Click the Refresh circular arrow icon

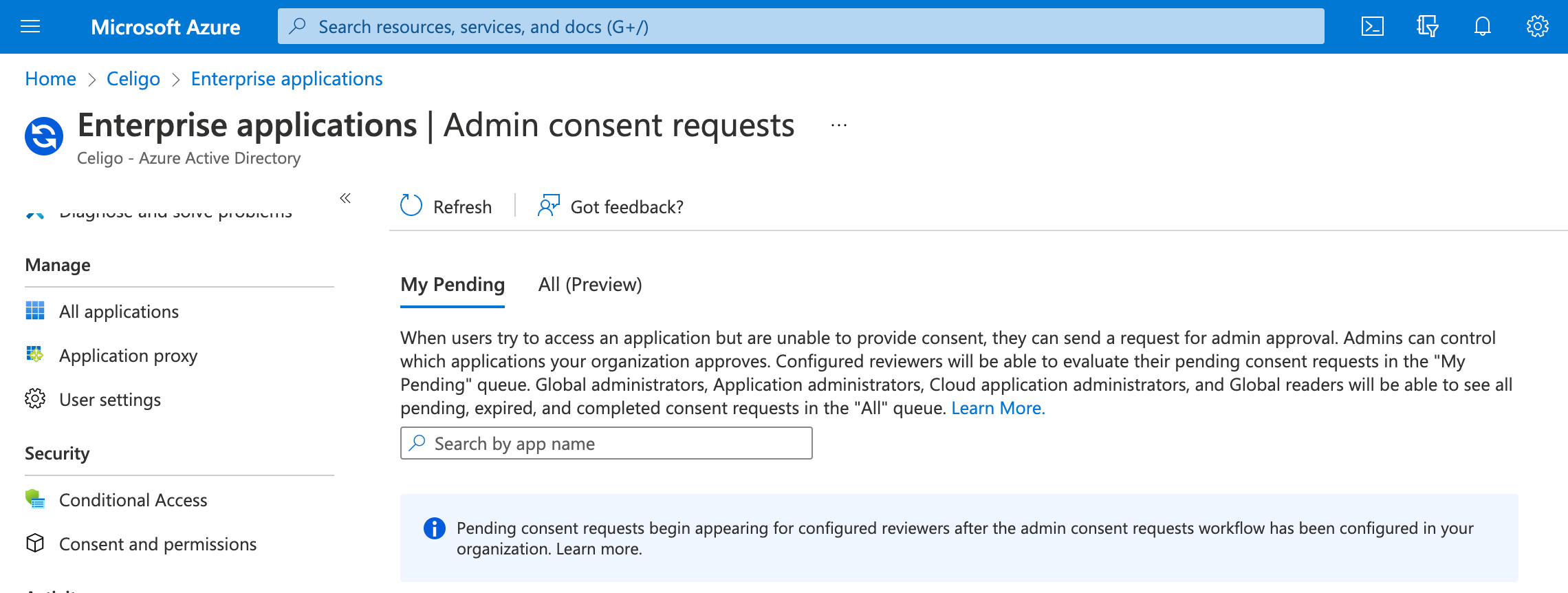pos(411,205)
